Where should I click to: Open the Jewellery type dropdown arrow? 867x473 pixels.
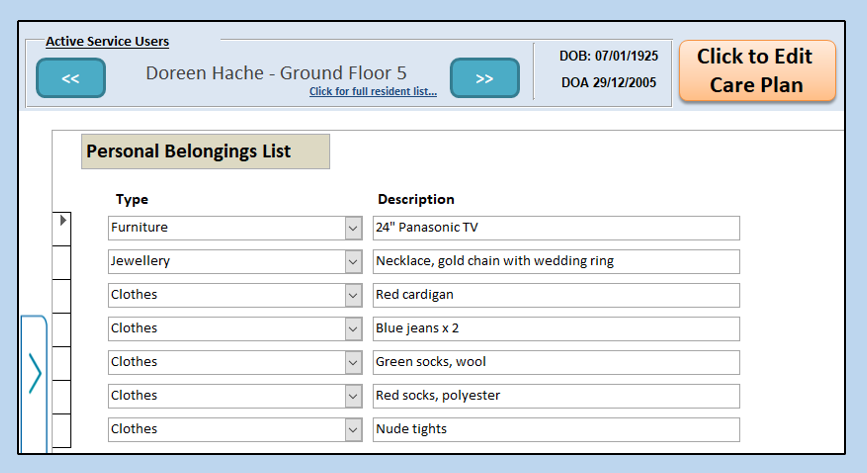click(353, 262)
